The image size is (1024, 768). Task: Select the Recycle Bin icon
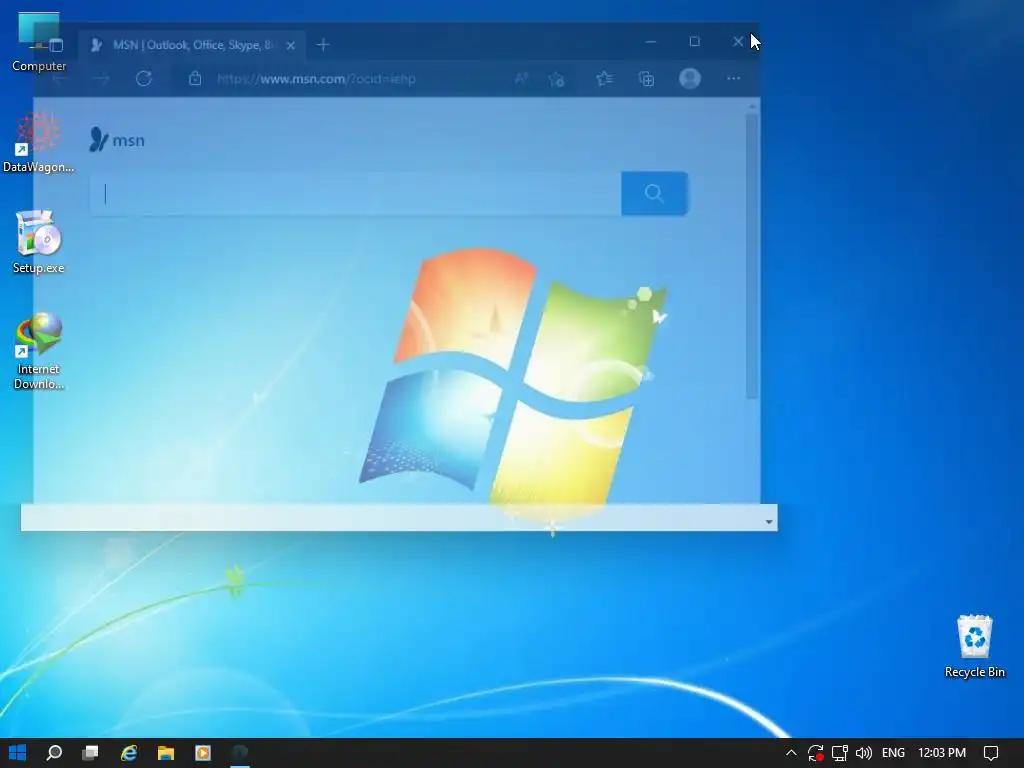click(974, 646)
